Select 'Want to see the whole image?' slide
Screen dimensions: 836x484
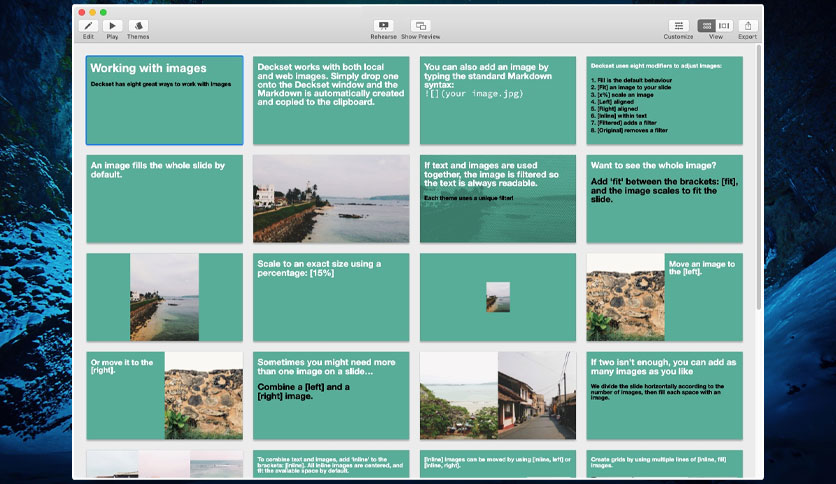pyautogui.click(x=664, y=199)
